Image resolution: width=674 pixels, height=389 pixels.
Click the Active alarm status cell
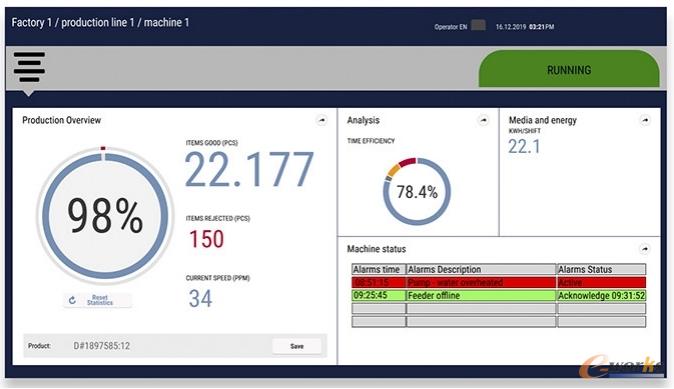click(x=601, y=282)
